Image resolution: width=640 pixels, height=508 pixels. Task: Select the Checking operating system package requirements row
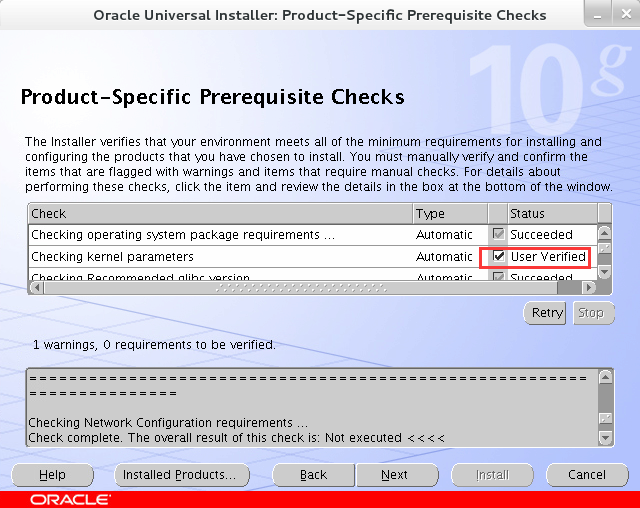[313, 235]
